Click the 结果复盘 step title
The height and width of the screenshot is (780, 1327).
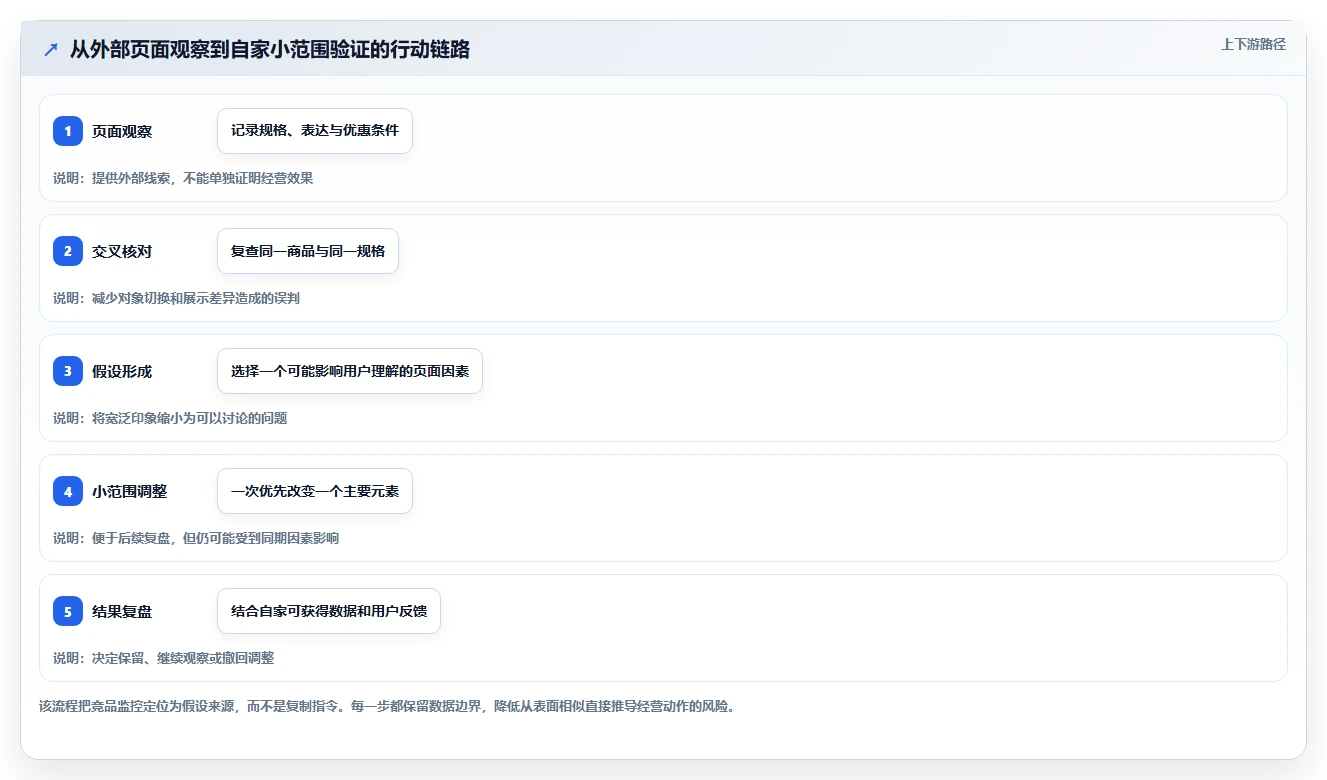coord(122,611)
